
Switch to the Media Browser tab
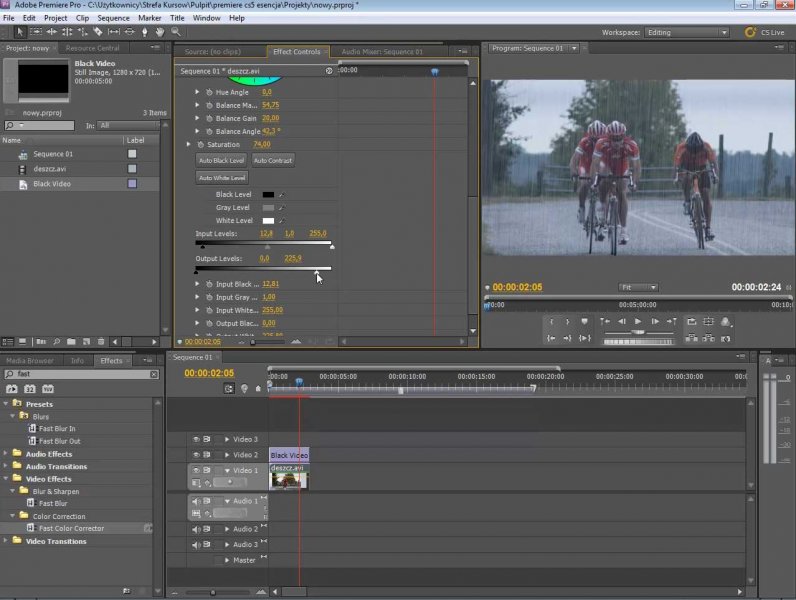[x=30, y=360]
